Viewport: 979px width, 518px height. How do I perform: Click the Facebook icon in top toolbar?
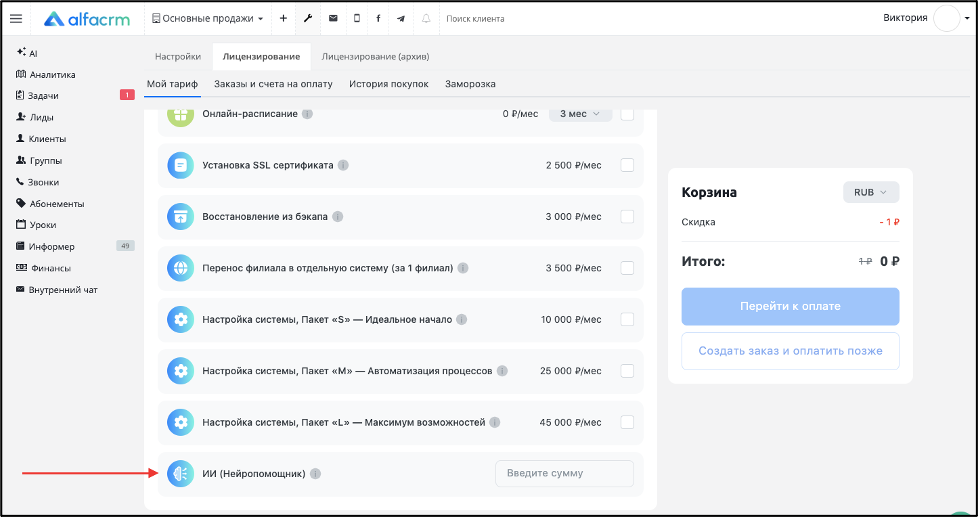378,19
